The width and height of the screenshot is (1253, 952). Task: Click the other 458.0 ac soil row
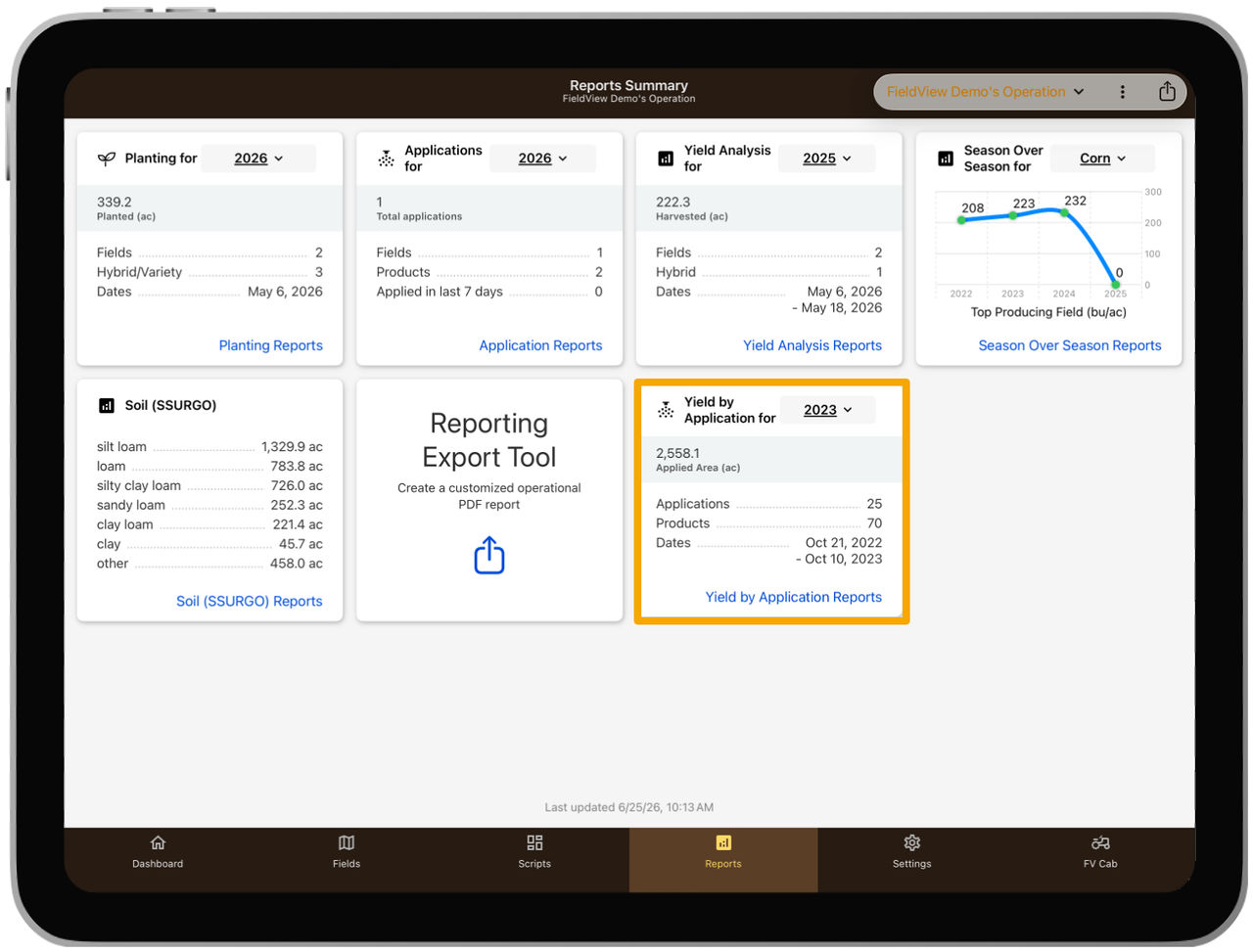tap(209, 564)
